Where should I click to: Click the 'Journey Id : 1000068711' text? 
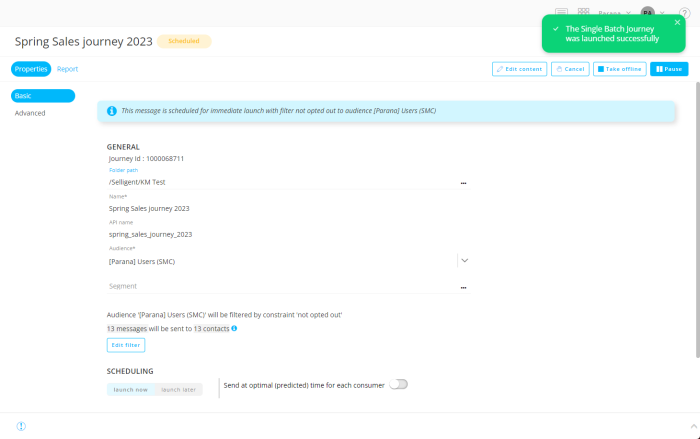pyautogui.click(x=146, y=159)
